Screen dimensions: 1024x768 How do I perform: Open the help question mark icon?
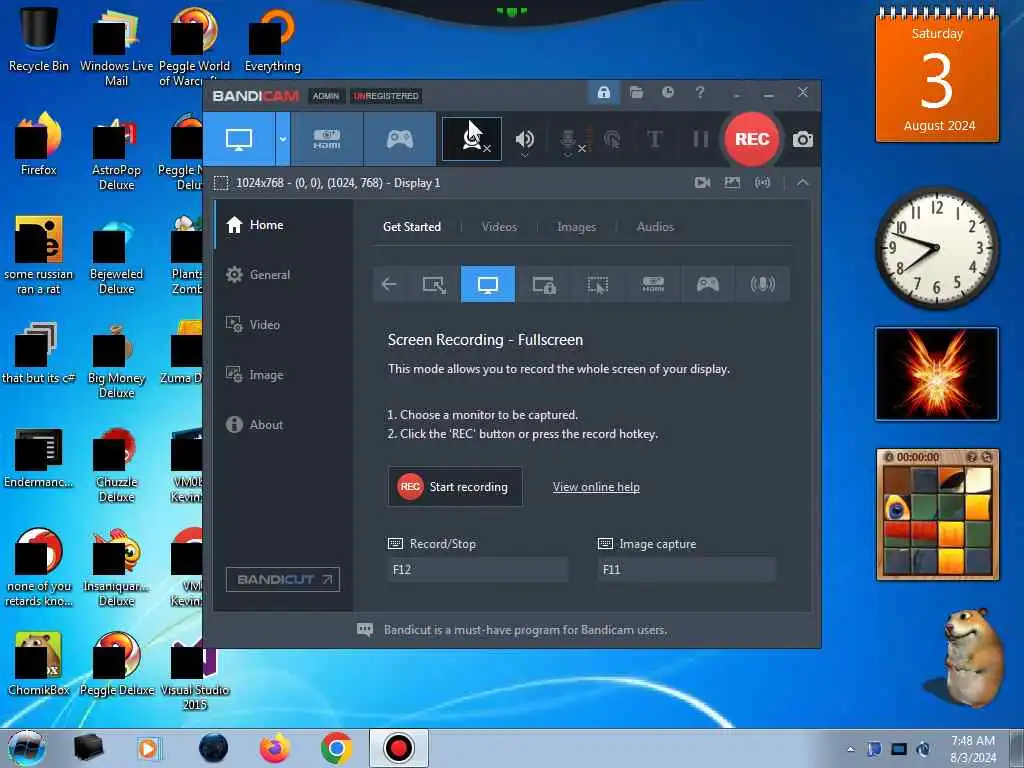699,92
